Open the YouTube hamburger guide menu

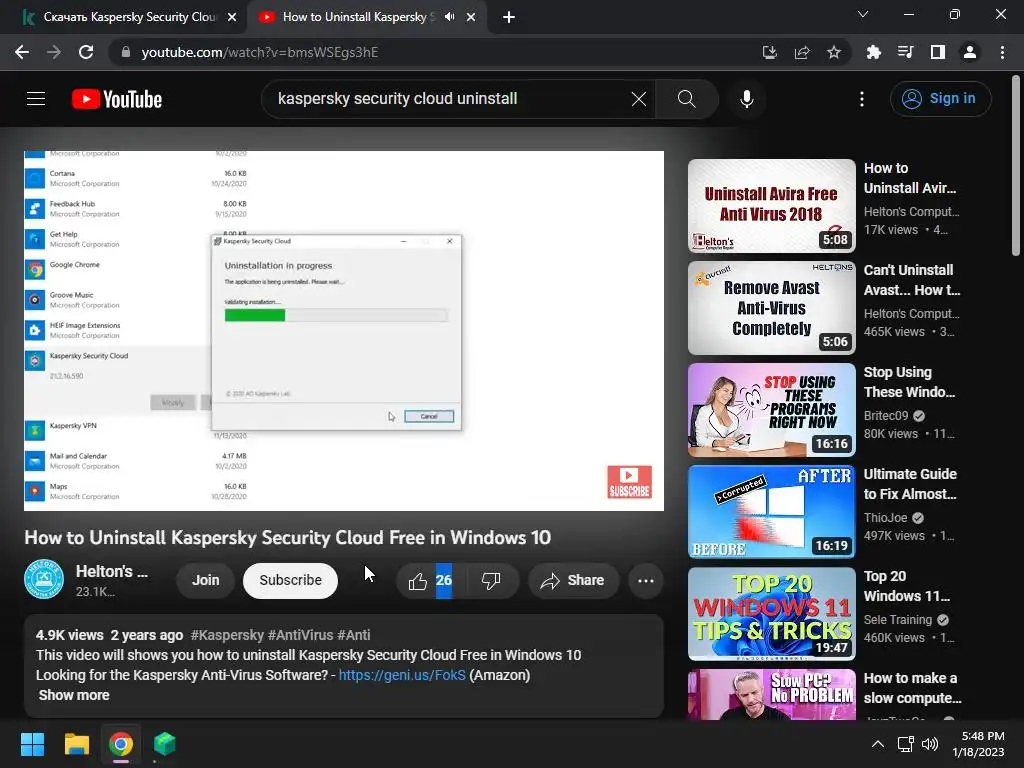coord(36,99)
